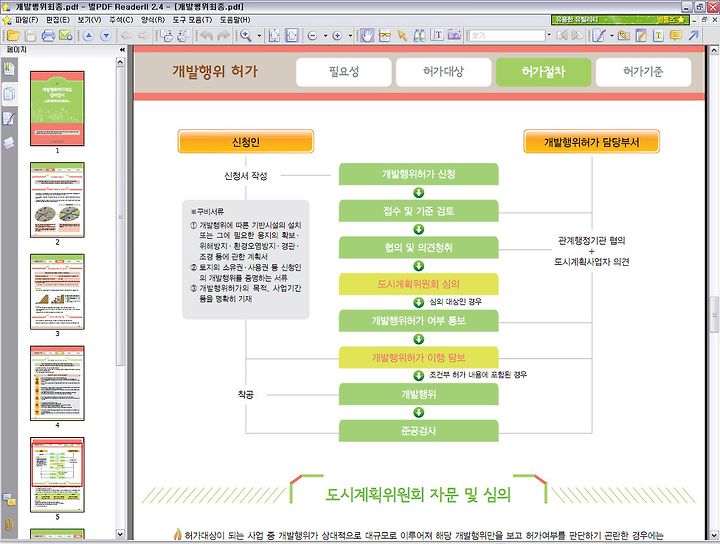The height and width of the screenshot is (544, 720).
Task: Click the Save disk icon
Action: pos(30,35)
